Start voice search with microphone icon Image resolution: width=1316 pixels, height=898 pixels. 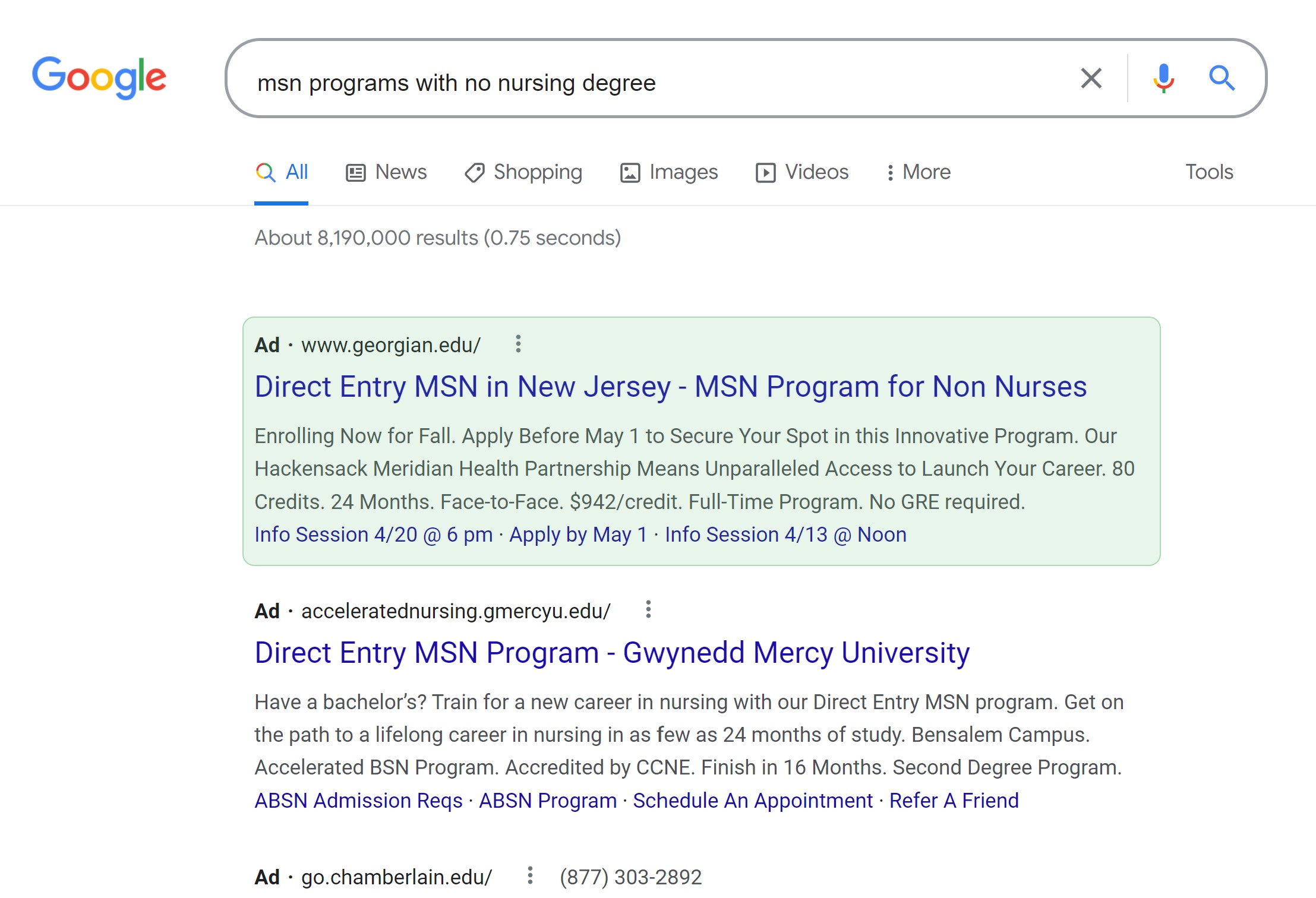(x=1163, y=78)
